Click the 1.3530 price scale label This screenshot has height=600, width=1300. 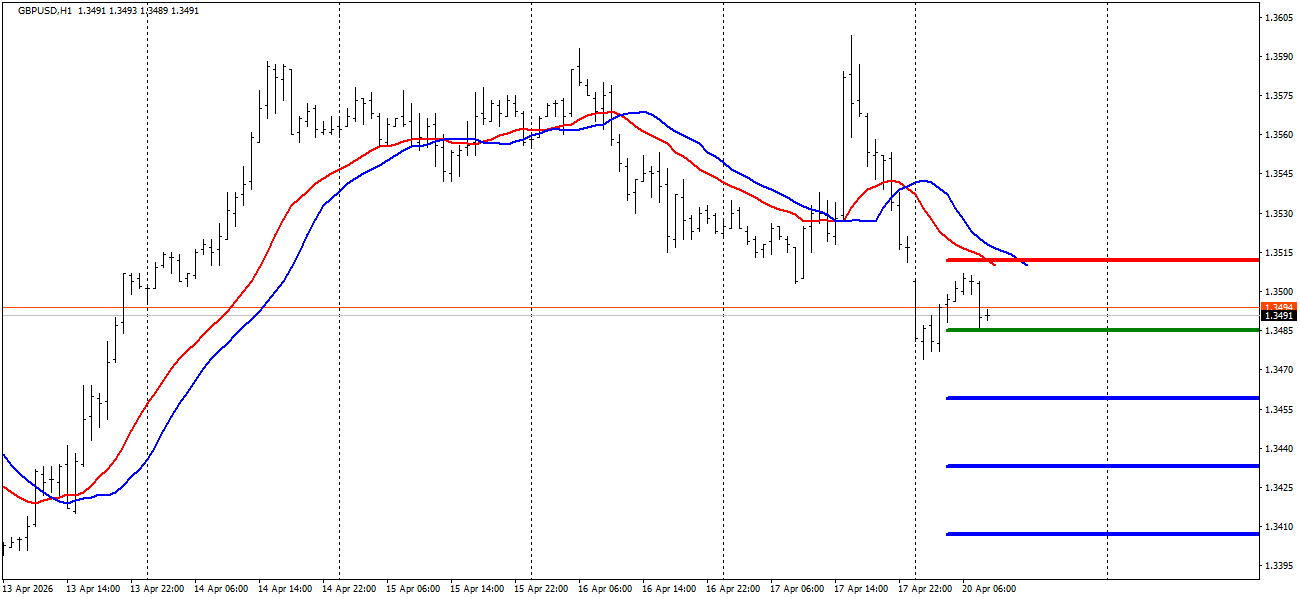[1279, 213]
